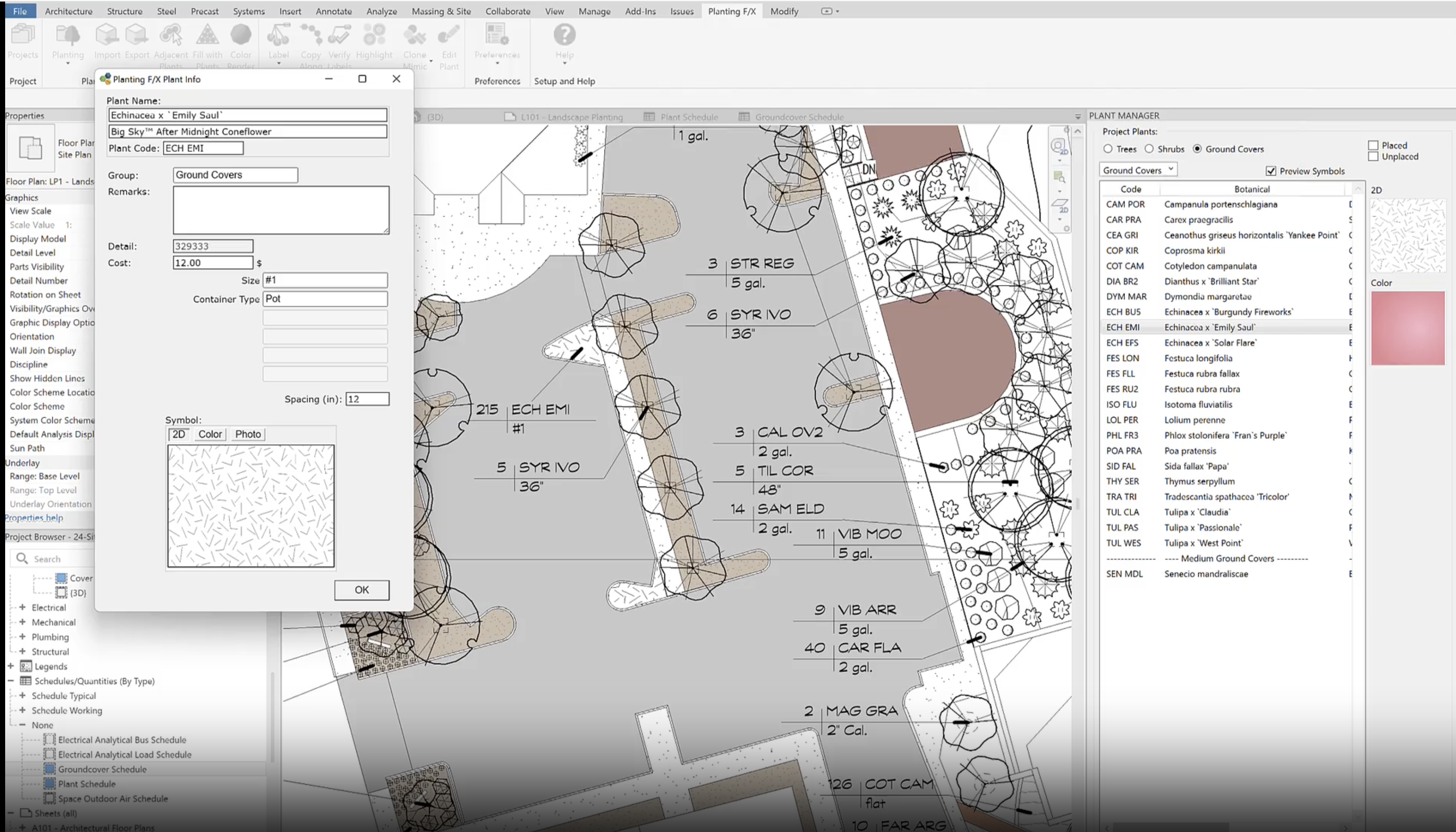
Task: Click the navigation wheel icon in the view
Action: tap(1059, 146)
